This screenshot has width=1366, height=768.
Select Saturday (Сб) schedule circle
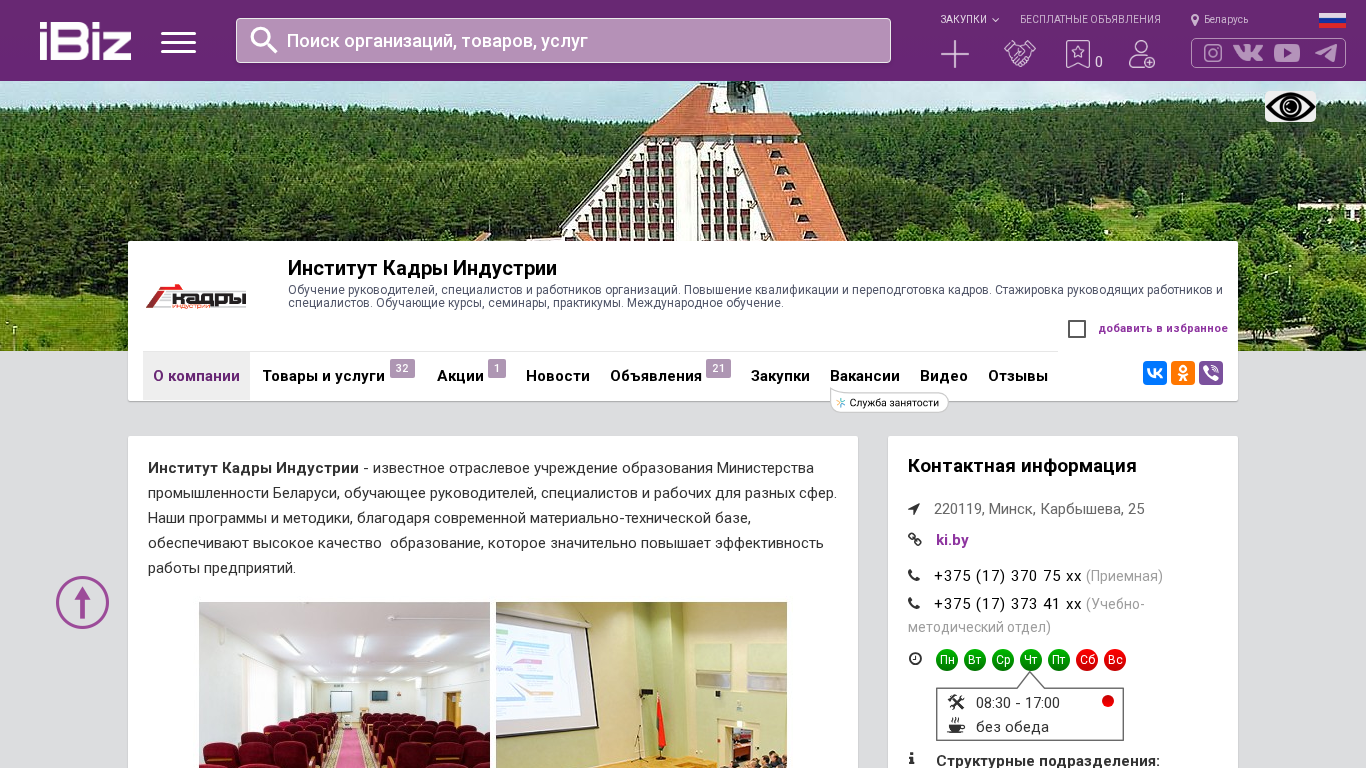[1087, 660]
